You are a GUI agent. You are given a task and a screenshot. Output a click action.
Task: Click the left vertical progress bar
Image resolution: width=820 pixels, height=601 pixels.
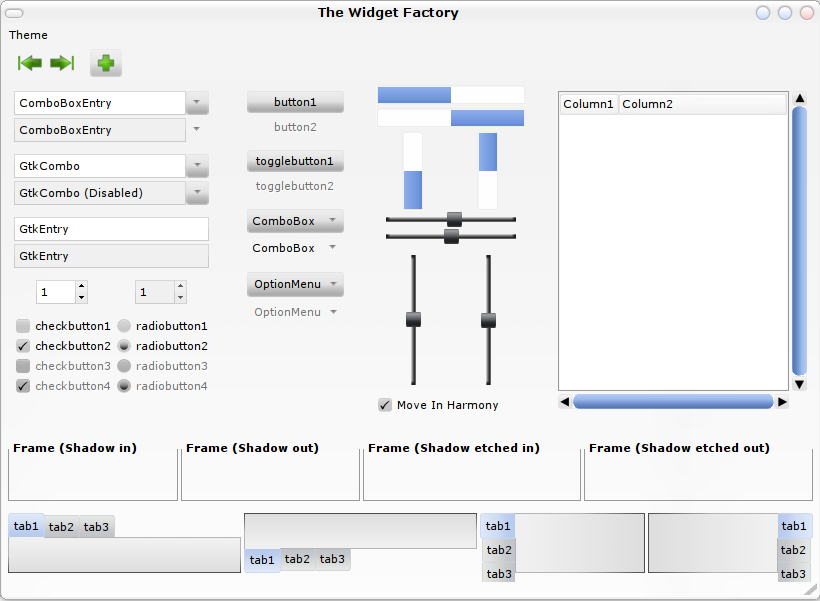[x=413, y=171]
